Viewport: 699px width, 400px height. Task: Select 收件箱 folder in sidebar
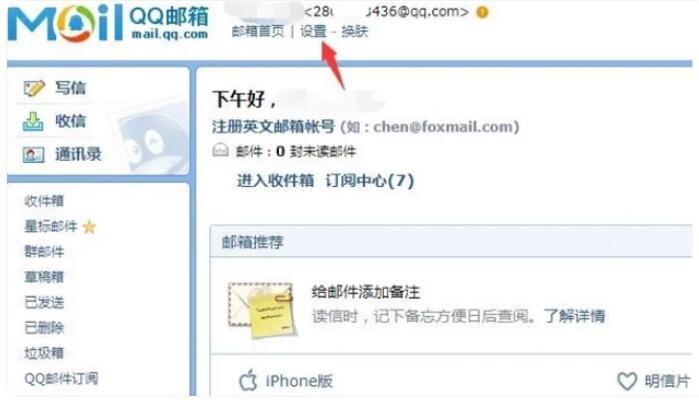pyautogui.click(x=44, y=201)
